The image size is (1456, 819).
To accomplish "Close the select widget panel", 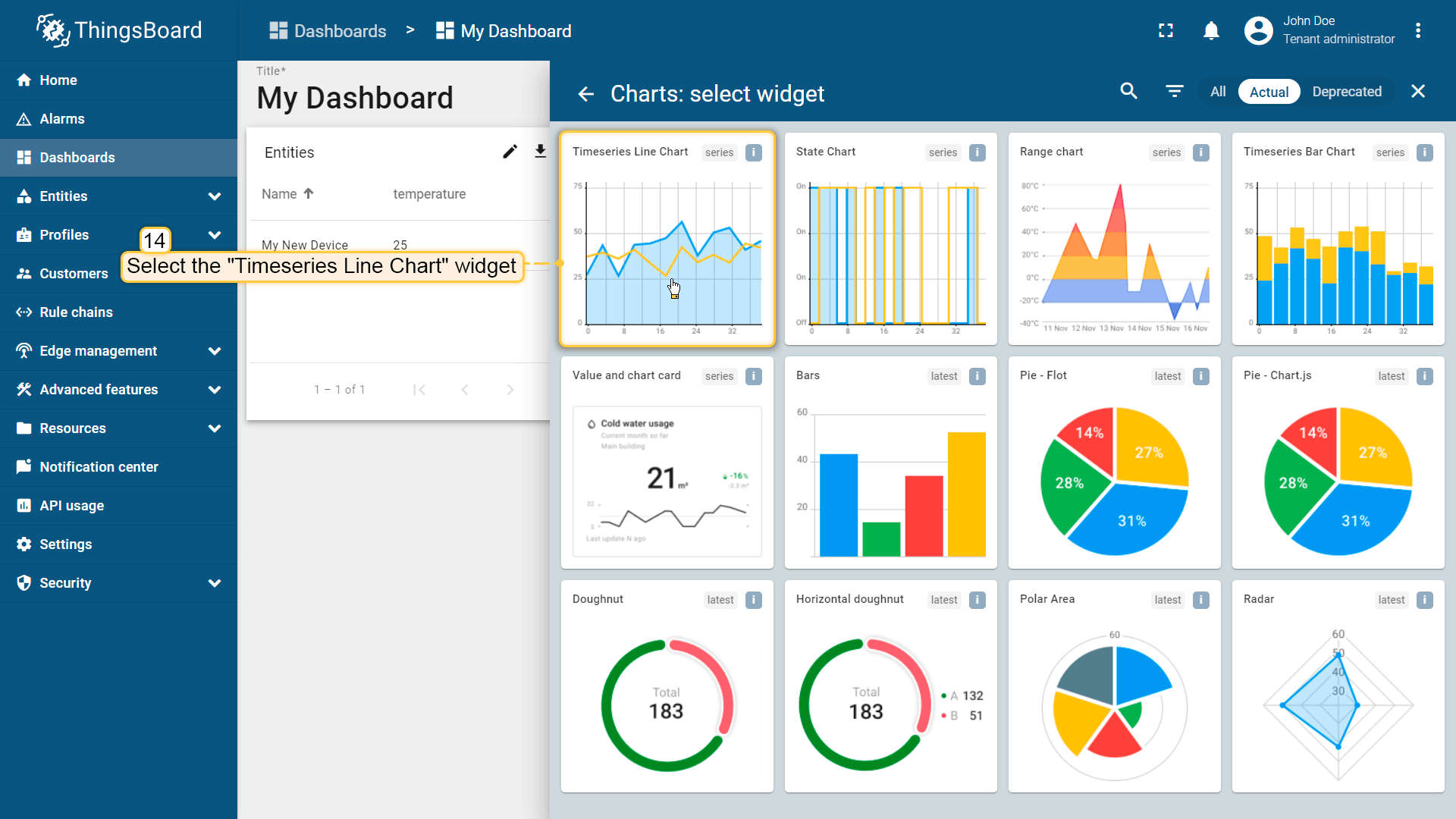I will coord(1418,91).
